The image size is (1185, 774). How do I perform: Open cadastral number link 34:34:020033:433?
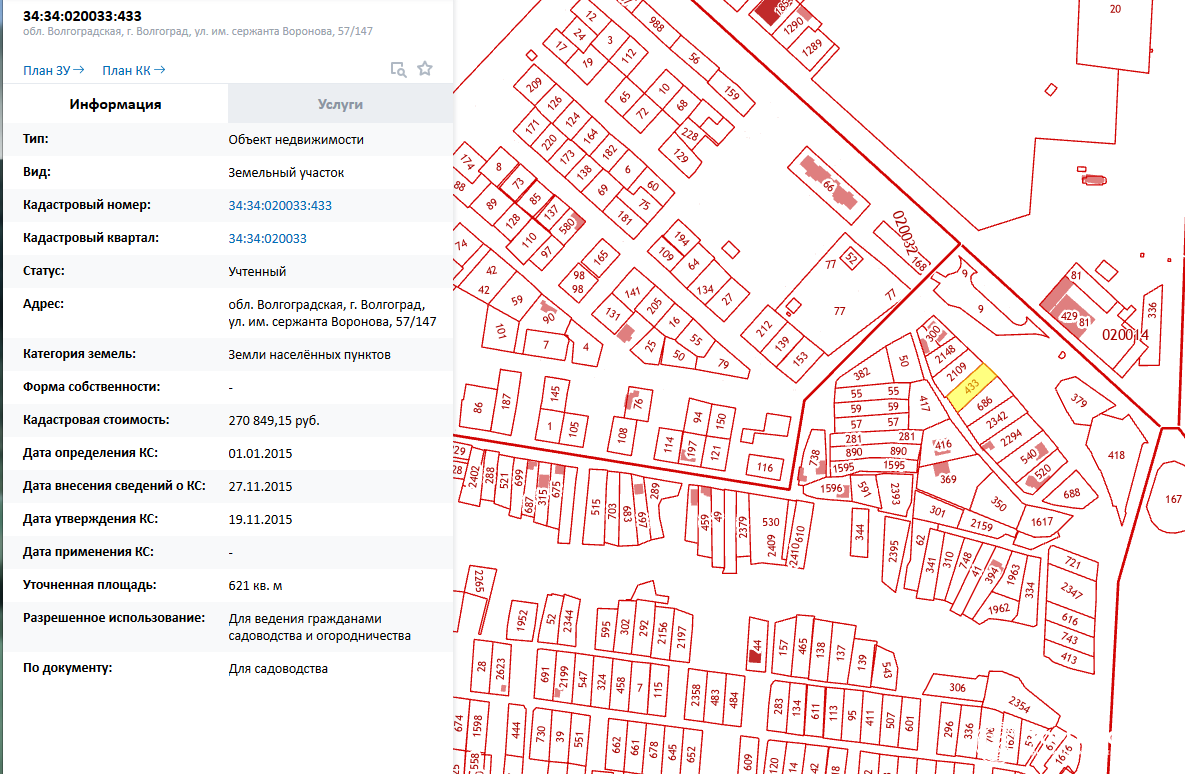280,205
